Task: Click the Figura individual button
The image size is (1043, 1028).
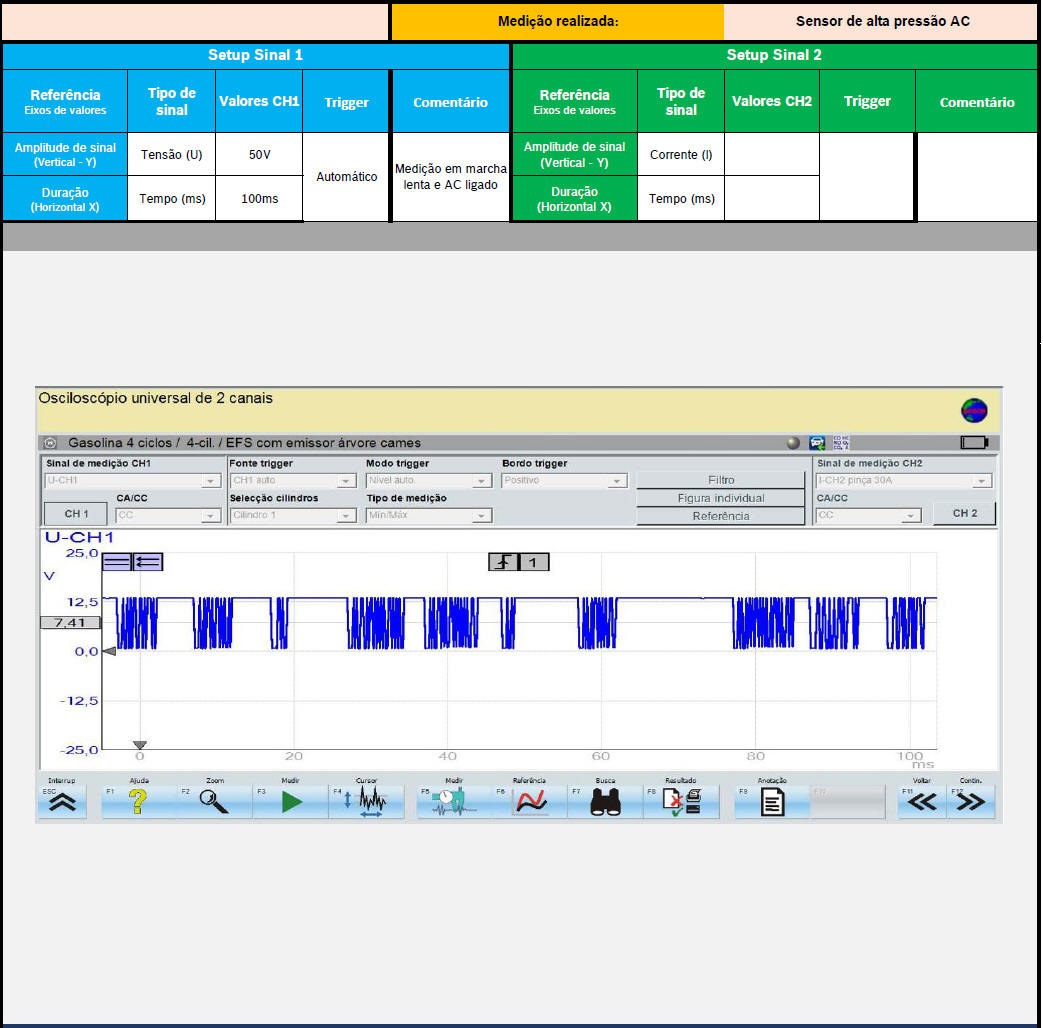Action: pos(720,498)
